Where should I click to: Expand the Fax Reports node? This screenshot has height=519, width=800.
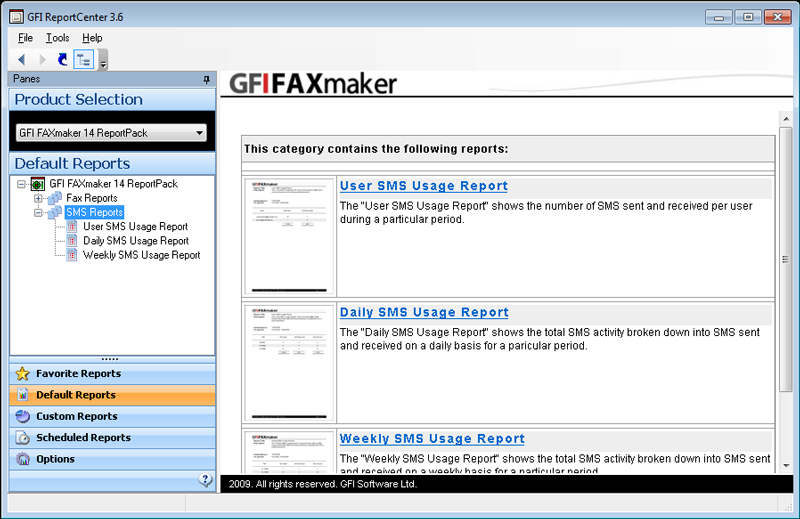coord(38,198)
